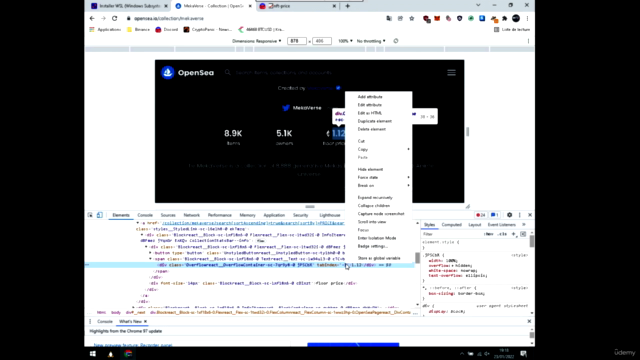Show more Styles pane tabs chevron
Screen dimensions: 640x360
524,224
